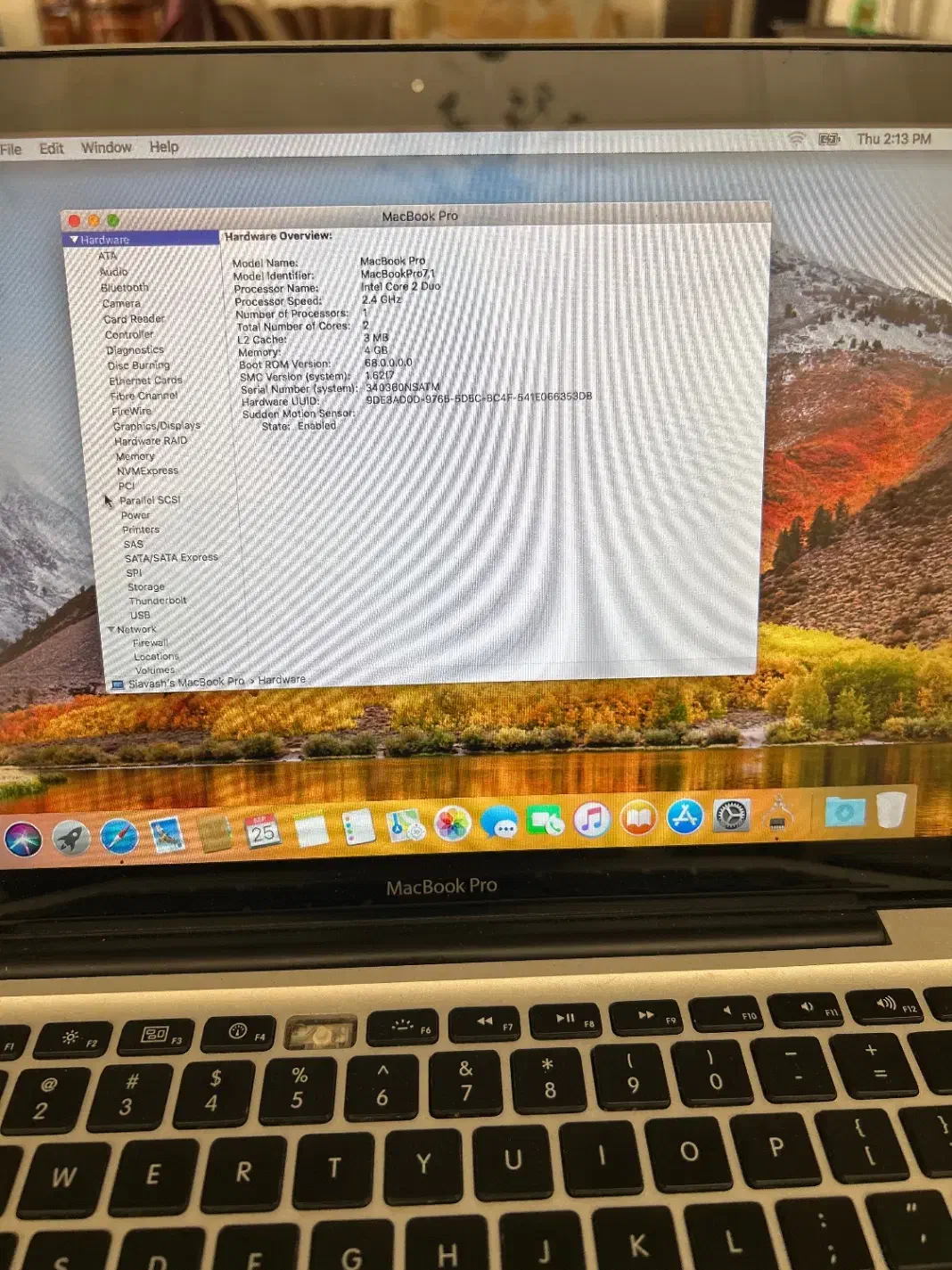Collapse the Network section triangle
This screenshot has height=1270, width=952.
pos(111,629)
